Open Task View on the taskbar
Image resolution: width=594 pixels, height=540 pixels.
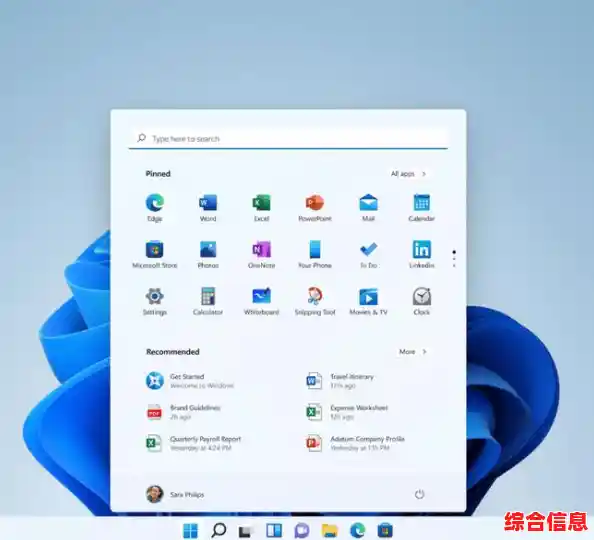pyautogui.click(x=245, y=531)
